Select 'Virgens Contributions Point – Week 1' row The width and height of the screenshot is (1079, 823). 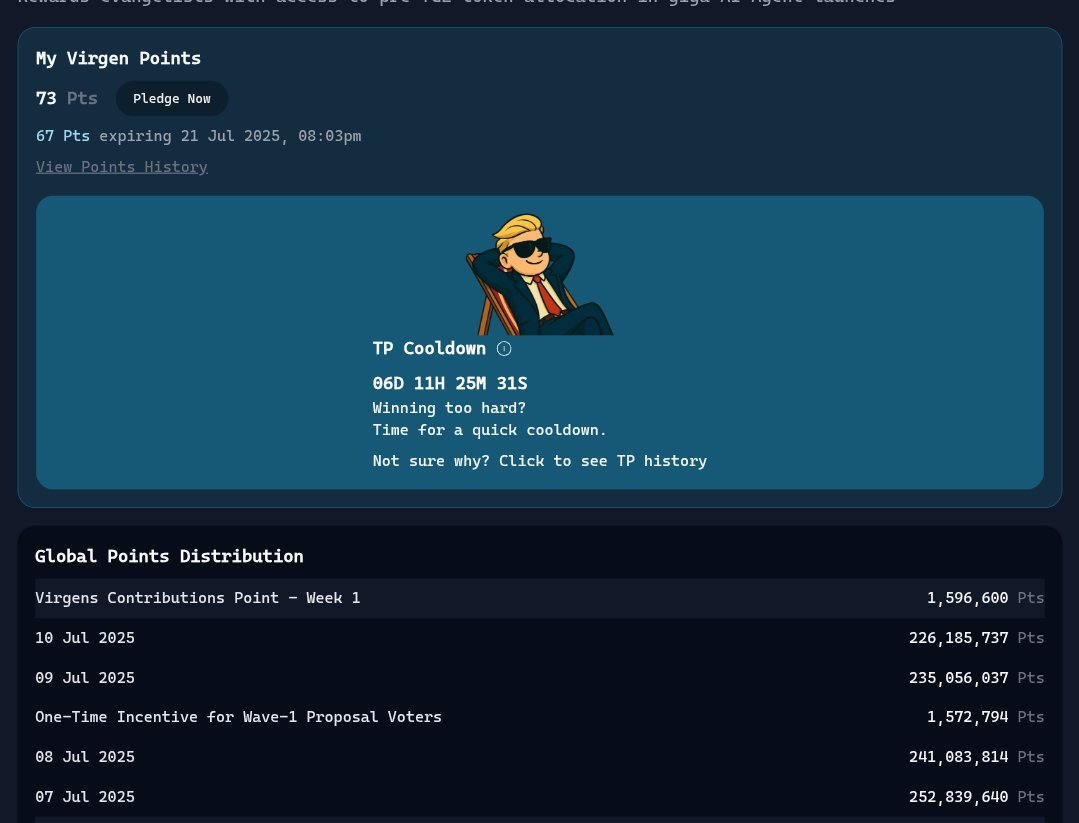540,598
